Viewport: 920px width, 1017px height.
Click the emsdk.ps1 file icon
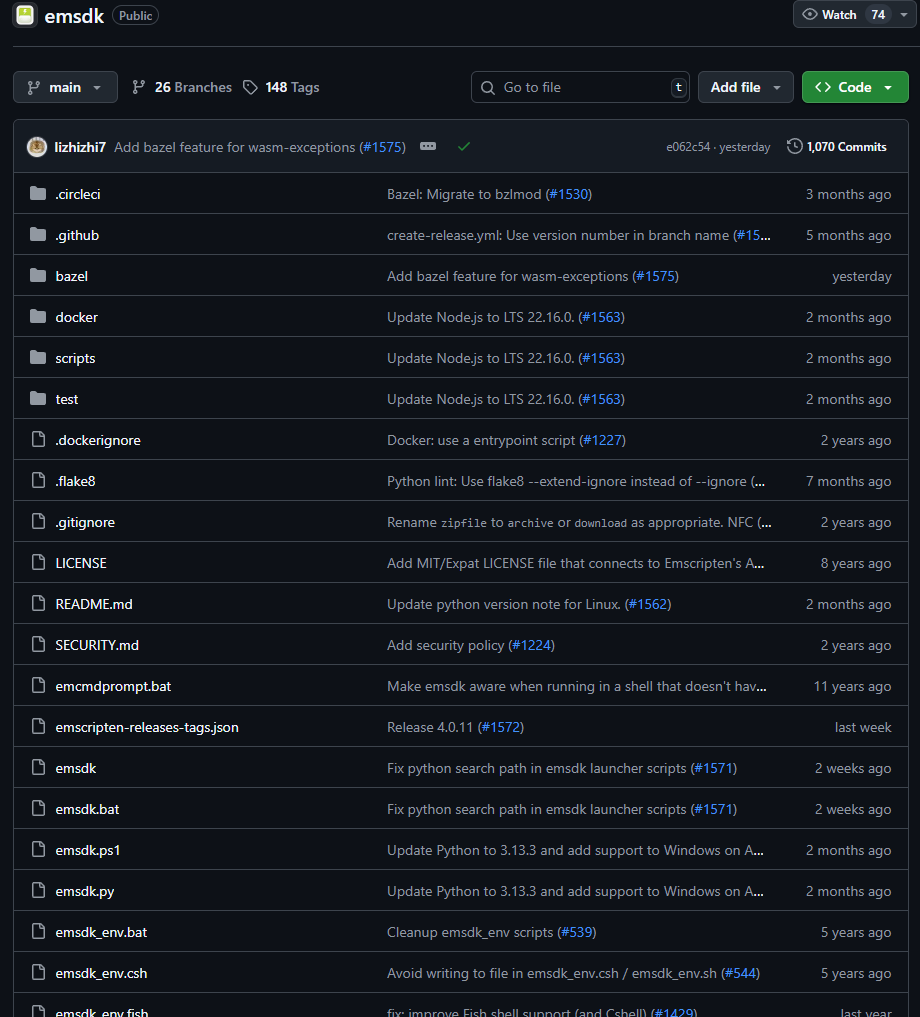pos(38,849)
